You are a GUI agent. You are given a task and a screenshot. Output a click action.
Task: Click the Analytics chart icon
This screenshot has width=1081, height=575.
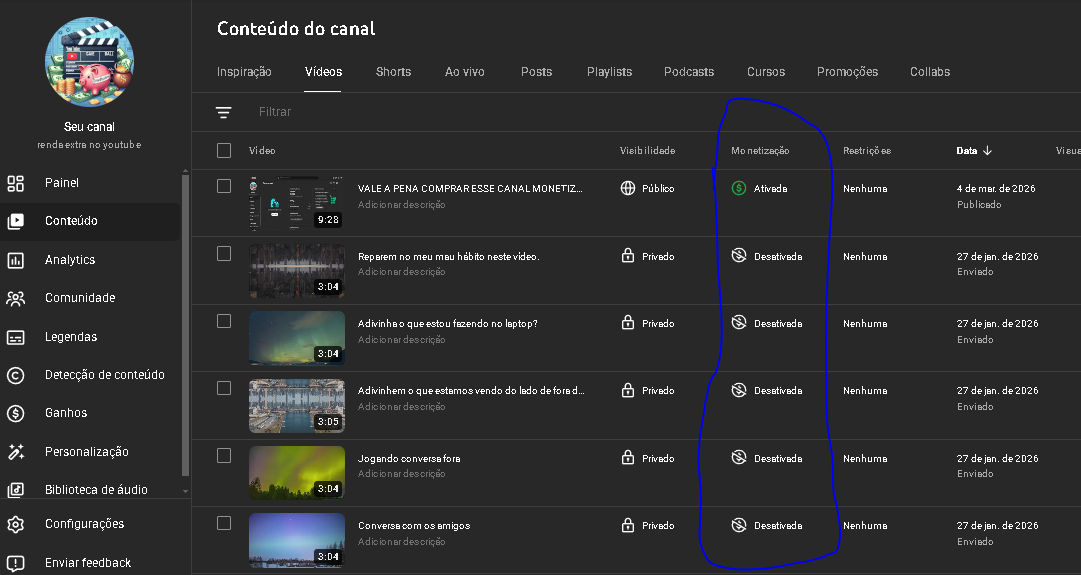coord(16,260)
